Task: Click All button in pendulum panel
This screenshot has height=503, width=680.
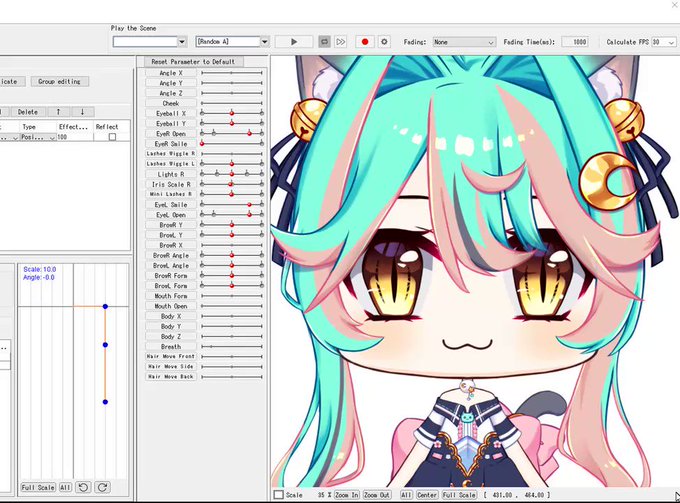Action: click(65, 487)
